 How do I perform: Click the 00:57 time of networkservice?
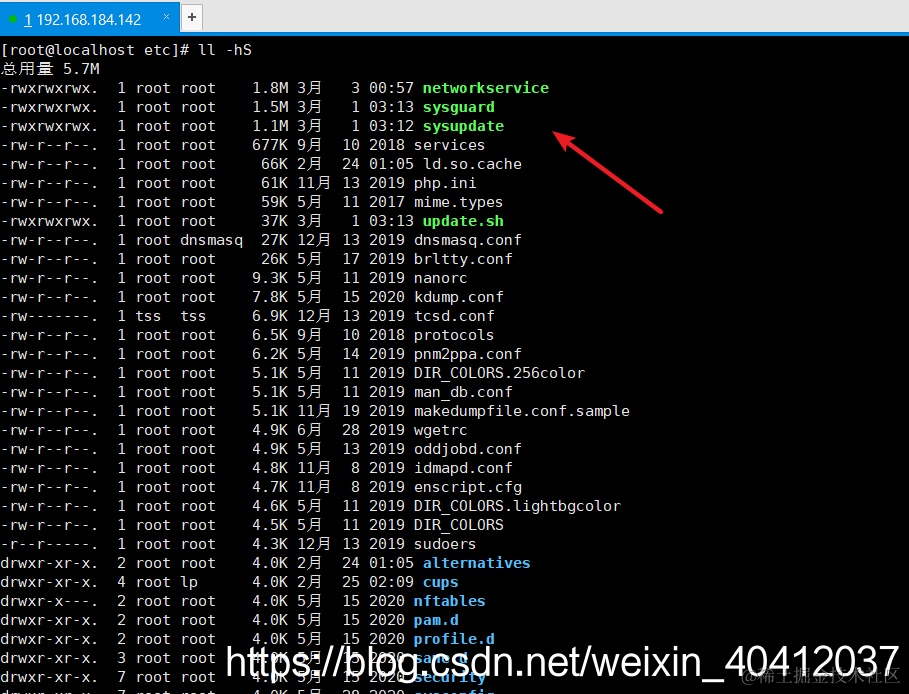pyautogui.click(x=391, y=88)
